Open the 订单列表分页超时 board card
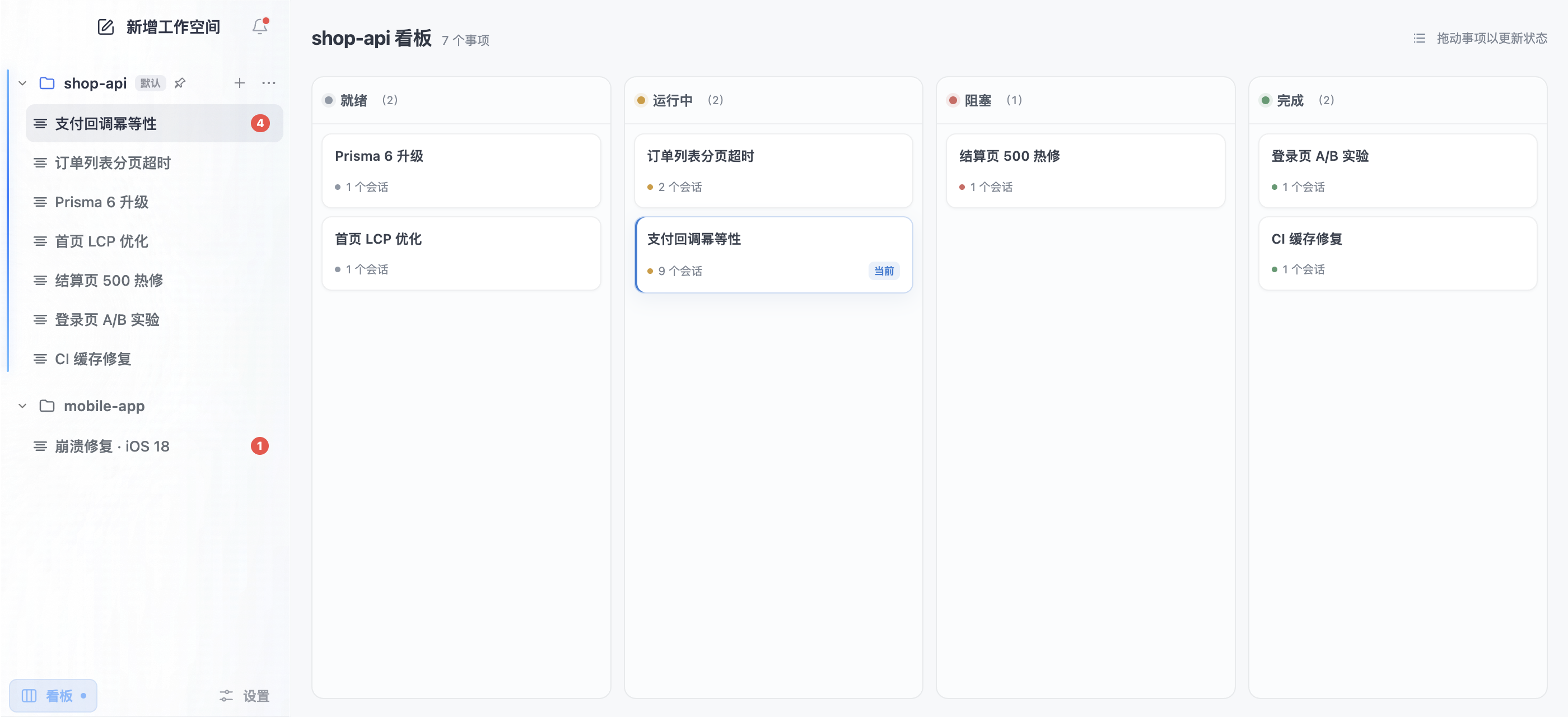Screen dimensions: 1568x717 pos(773,171)
